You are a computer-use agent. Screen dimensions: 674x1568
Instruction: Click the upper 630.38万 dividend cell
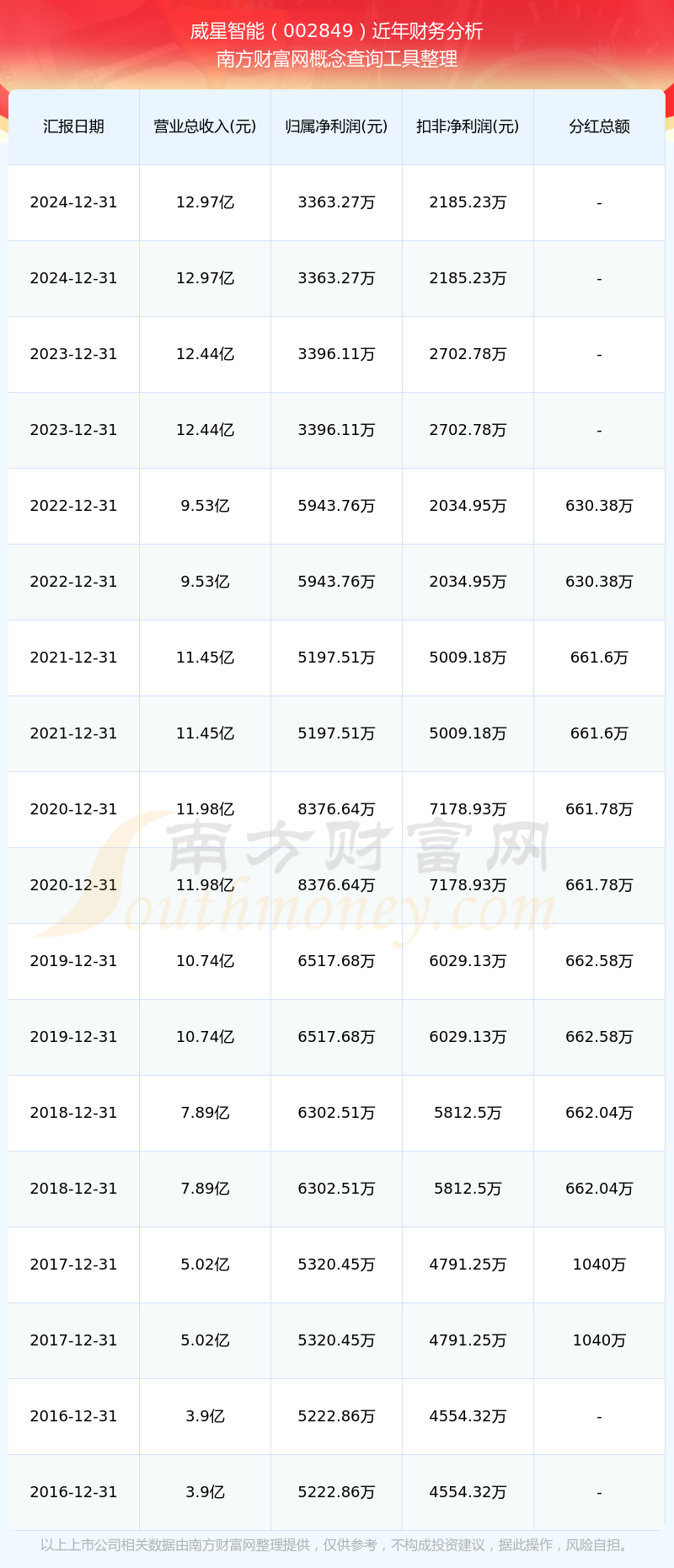coord(599,506)
